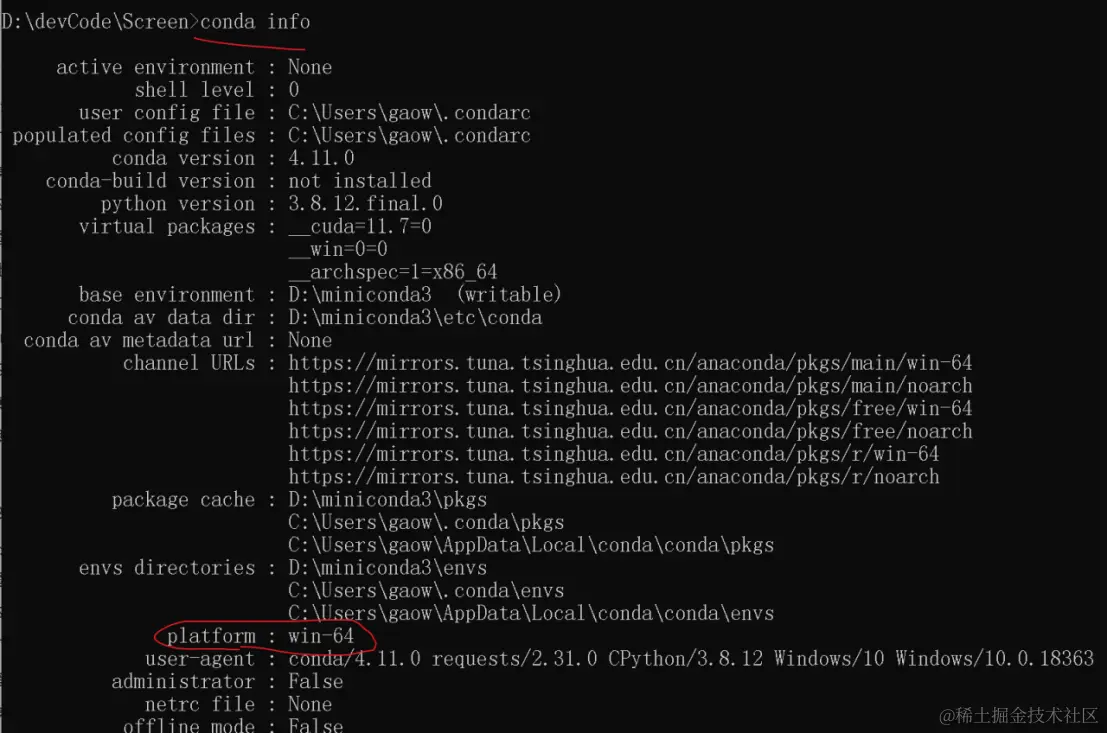Open the pkgs/free/noarch mirror URL
1107x734 pixels.
point(630,431)
